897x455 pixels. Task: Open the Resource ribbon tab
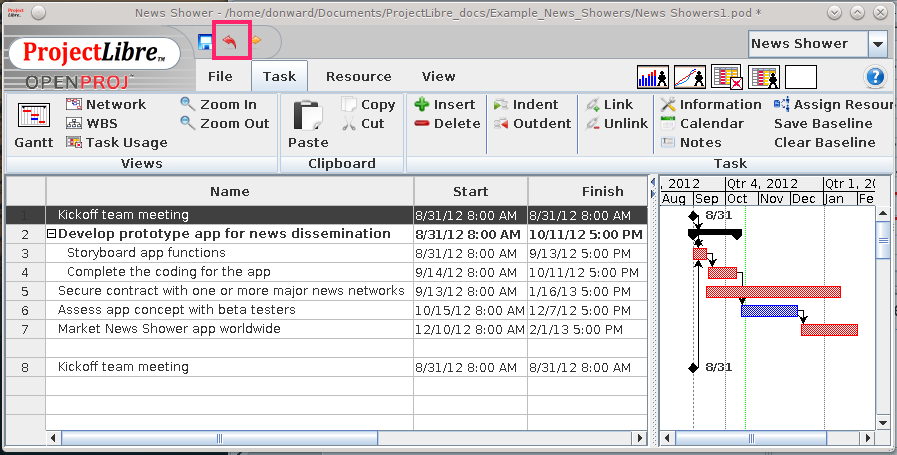pyautogui.click(x=359, y=76)
